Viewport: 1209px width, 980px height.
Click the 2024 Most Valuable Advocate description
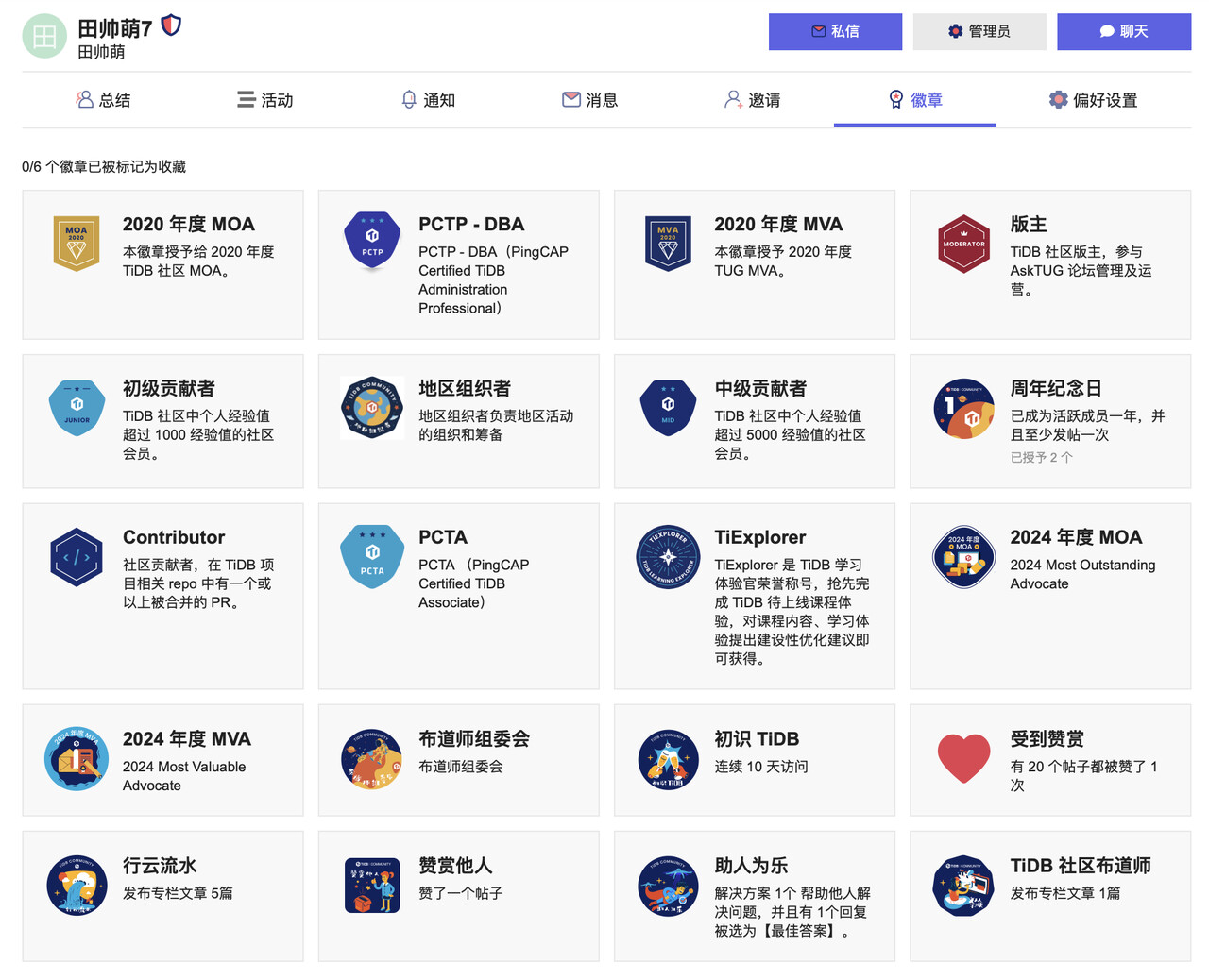(184, 776)
